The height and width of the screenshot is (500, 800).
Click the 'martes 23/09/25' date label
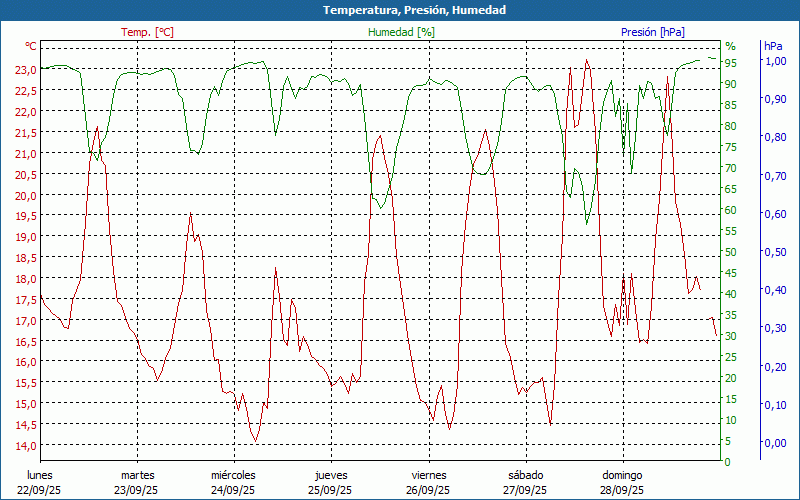click(x=137, y=482)
